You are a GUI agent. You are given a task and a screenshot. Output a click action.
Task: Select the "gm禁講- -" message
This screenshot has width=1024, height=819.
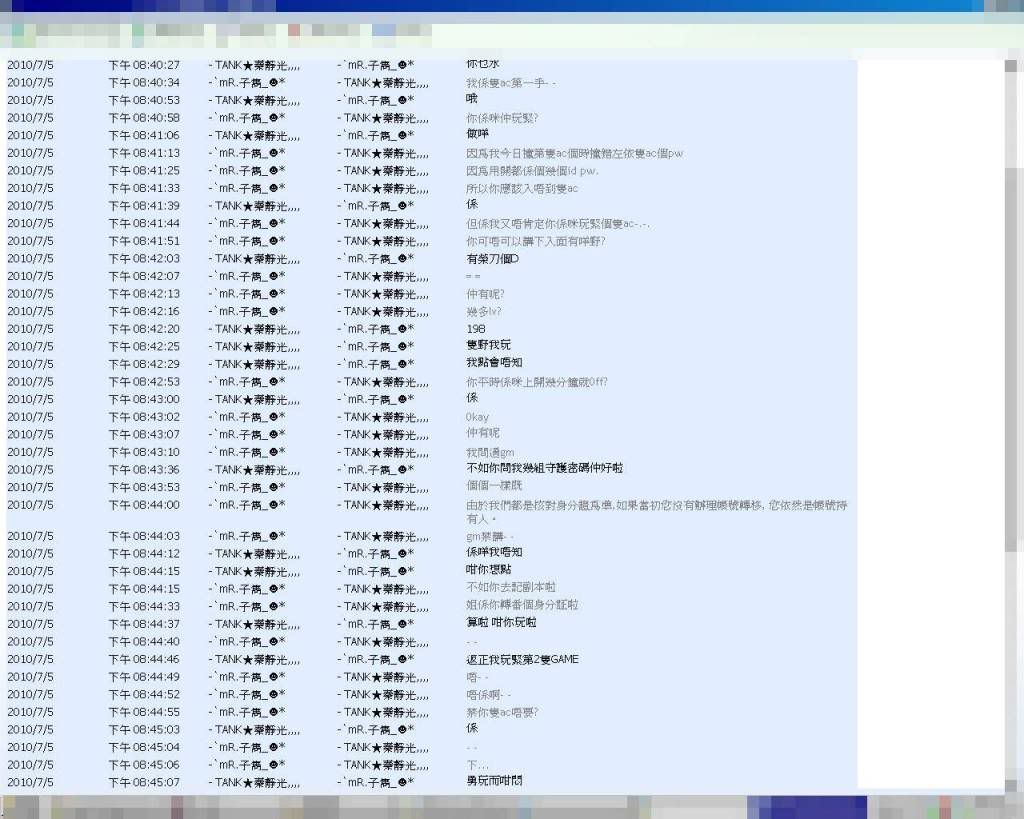pos(490,536)
